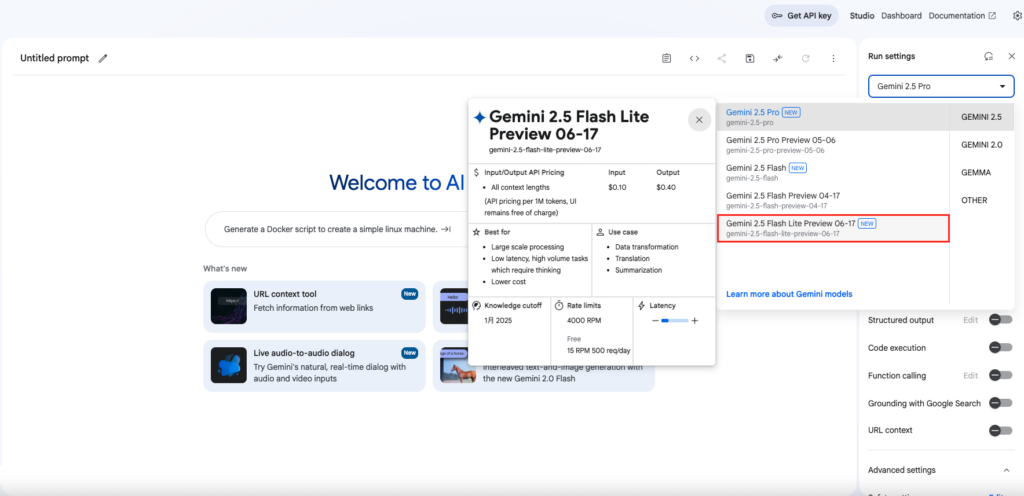The image size is (1024, 496).
Task: Toggle Function calling switch
Action: pyautogui.click(x=1000, y=375)
